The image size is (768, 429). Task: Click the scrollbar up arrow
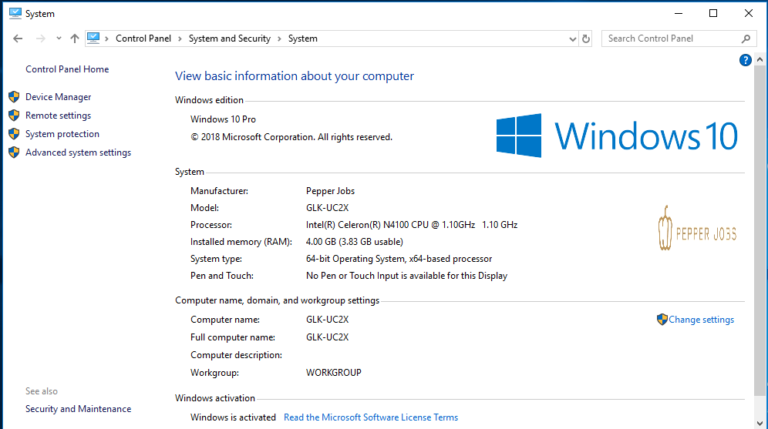coord(760,59)
